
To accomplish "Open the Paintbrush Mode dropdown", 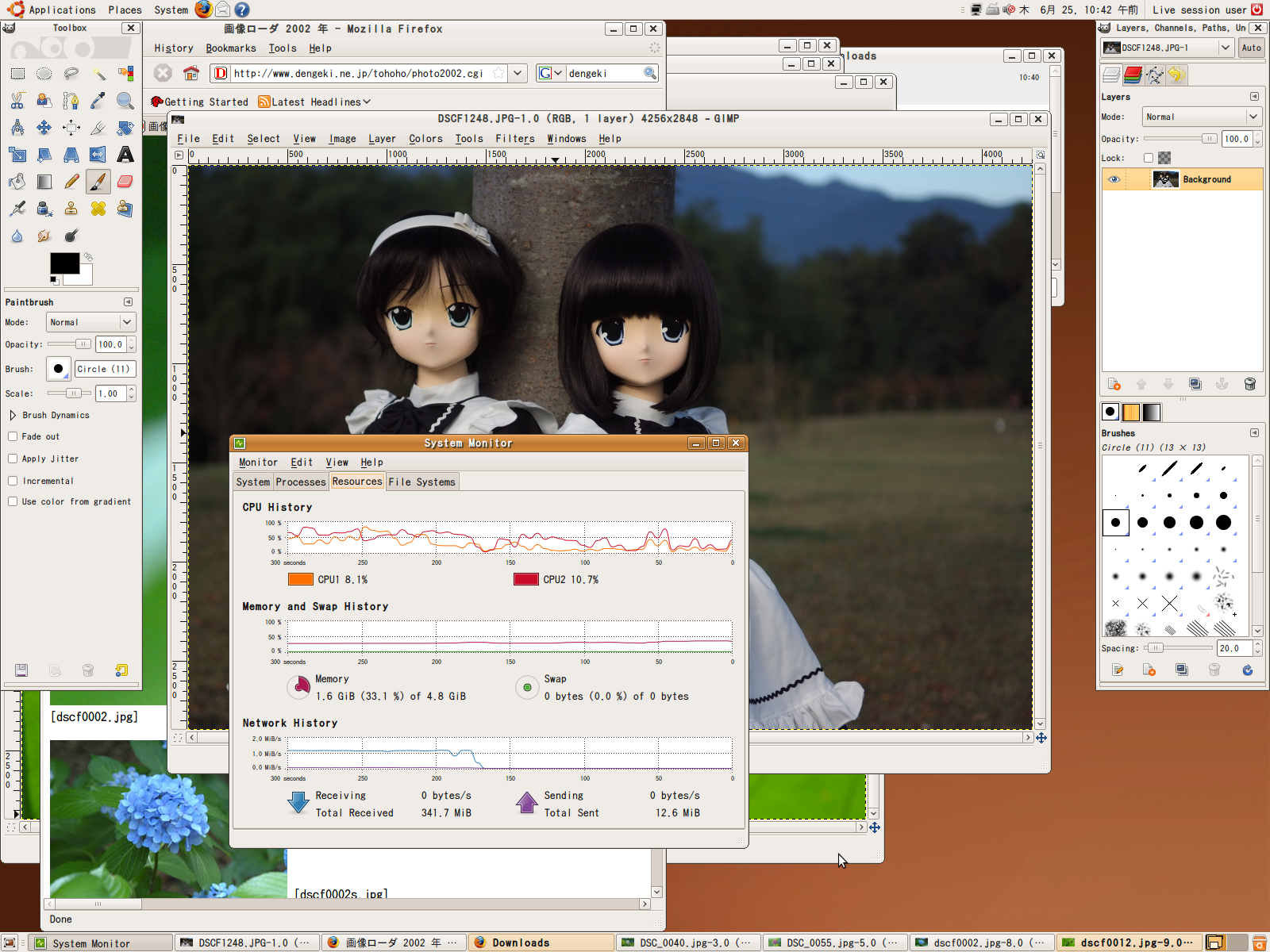I will pos(90,322).
